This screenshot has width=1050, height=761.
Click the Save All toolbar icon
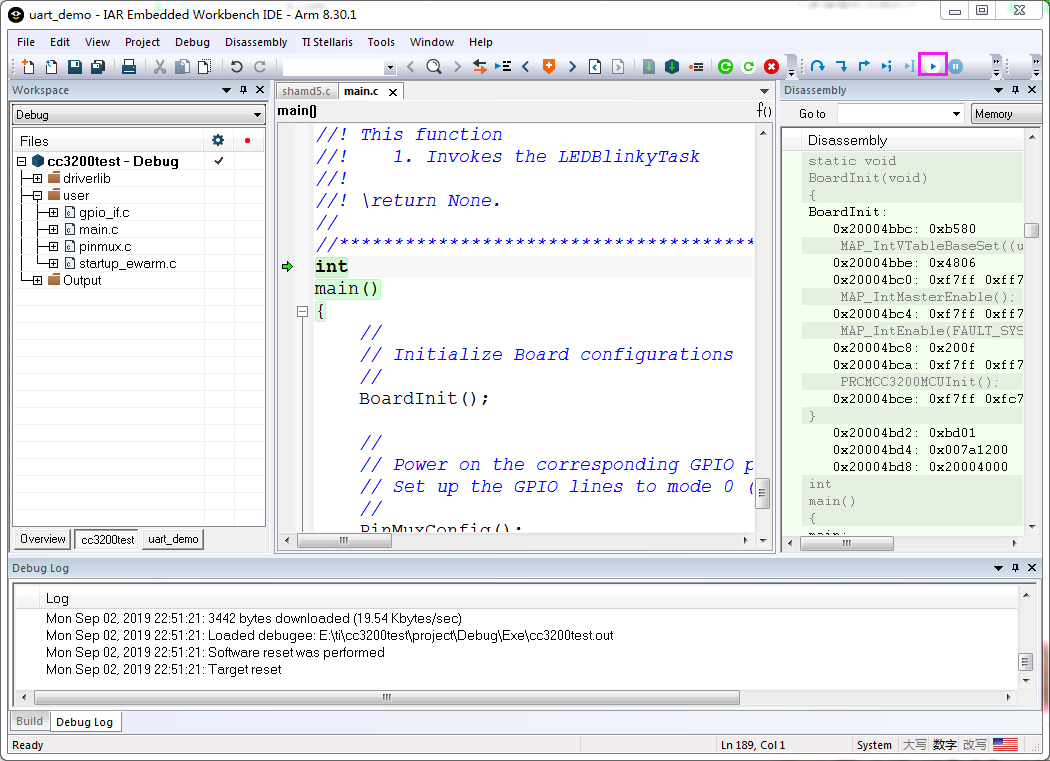coord(98,66)
